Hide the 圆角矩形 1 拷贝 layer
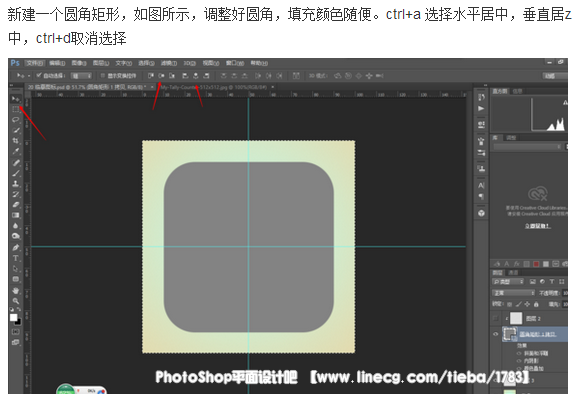 [x=496, y=334]
